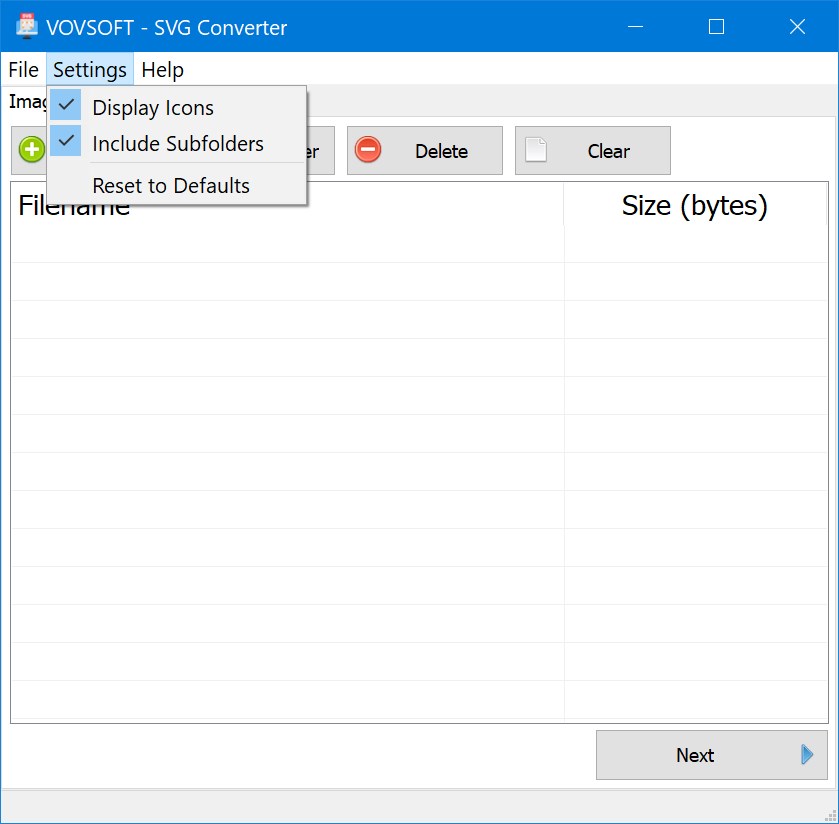The height and width of the screenshot is (824, 839).
Task: Click the Size (bytes) column header
Action: tap(696, 205)
